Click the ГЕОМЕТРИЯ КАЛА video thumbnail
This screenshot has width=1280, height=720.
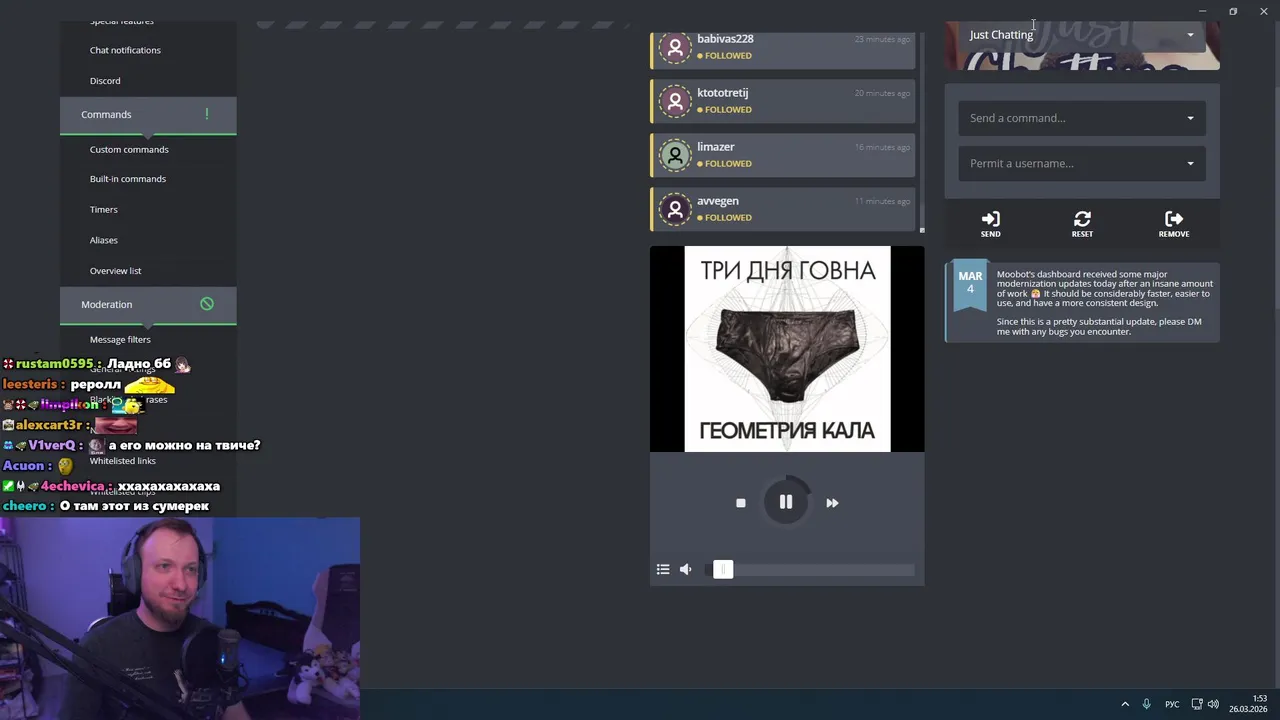pos(787,349)
